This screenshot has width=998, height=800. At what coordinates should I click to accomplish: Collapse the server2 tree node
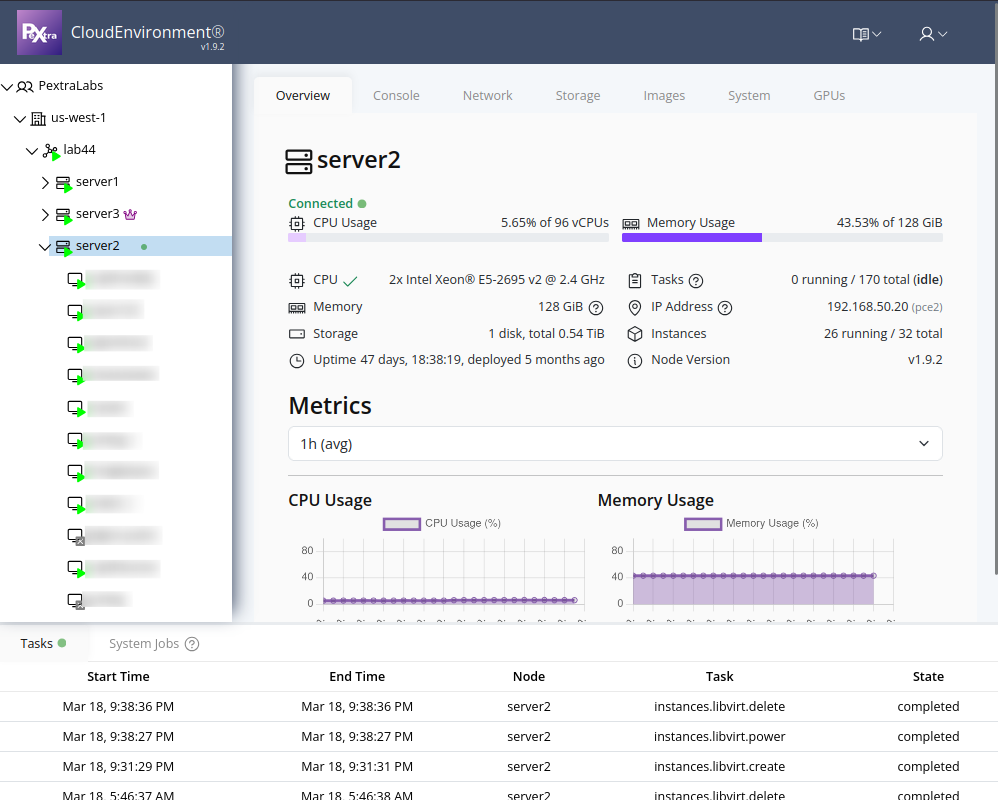click(x=44, y=247)
